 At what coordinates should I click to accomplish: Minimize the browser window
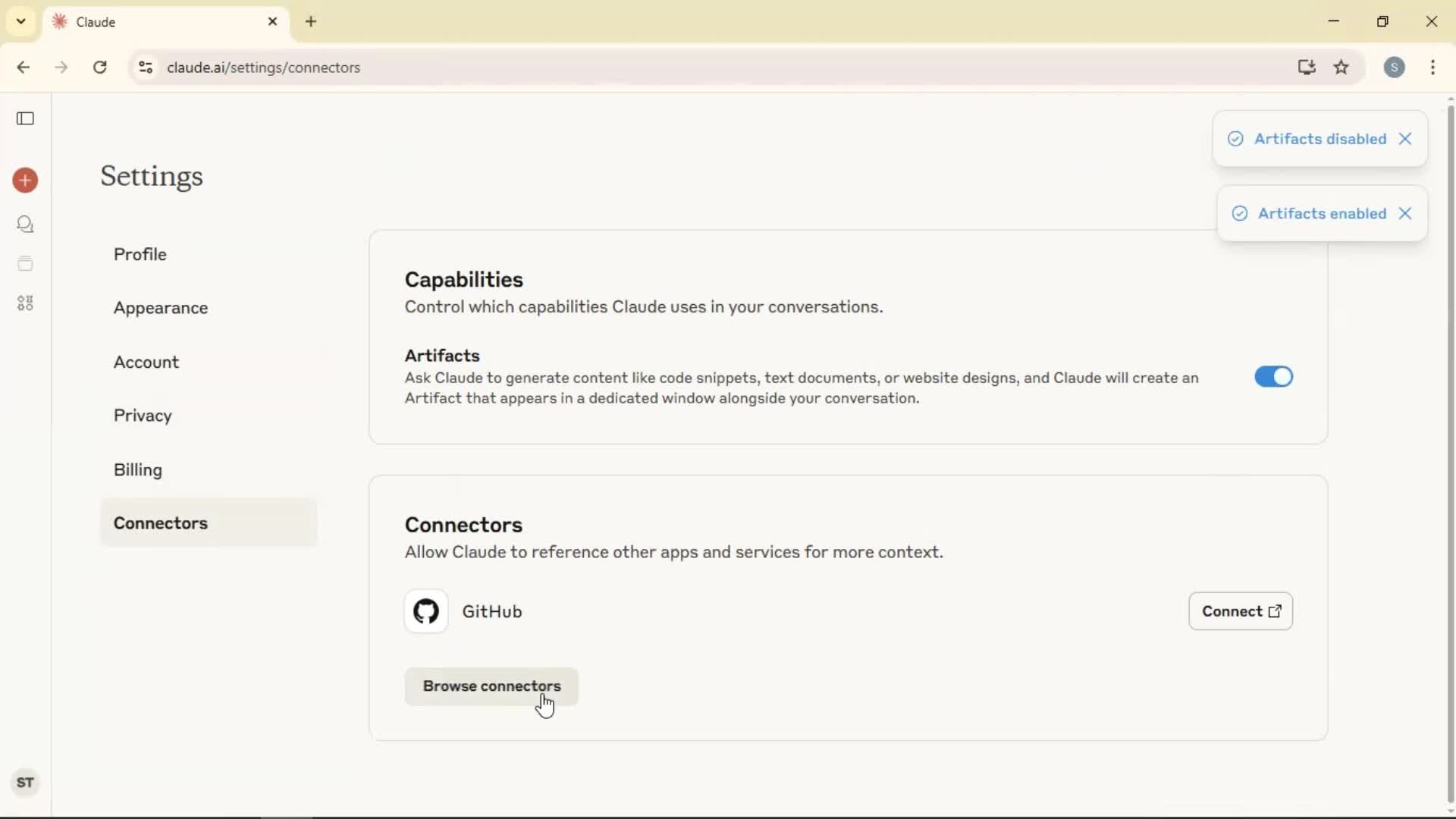[x=1335, y=21]
